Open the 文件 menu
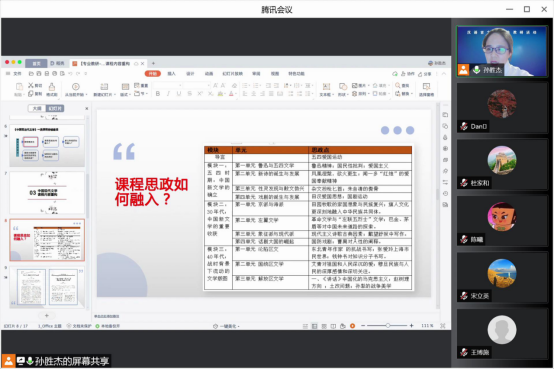The height and width of the screenshot is (370, 554). pyautogui.click(x=17, y=74)
